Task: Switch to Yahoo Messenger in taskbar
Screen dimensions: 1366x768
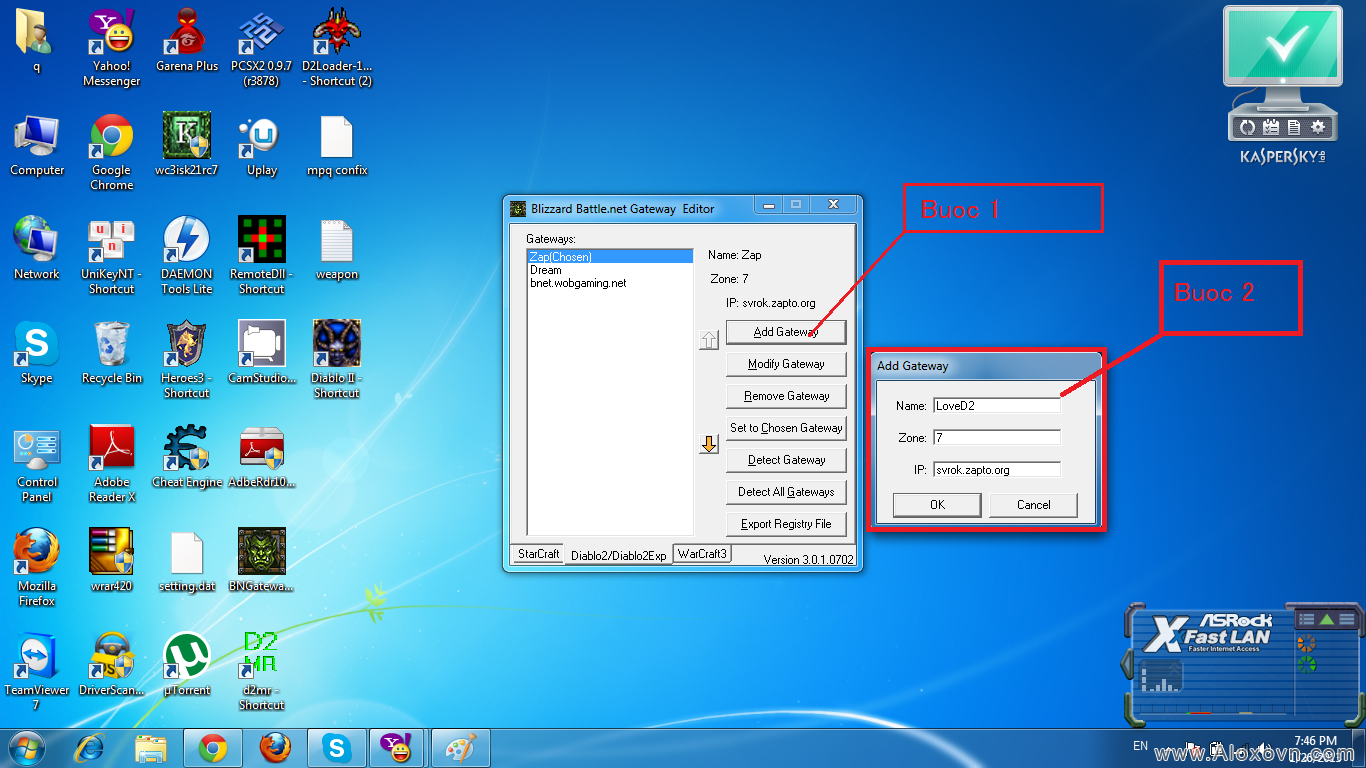Action: 397,747
